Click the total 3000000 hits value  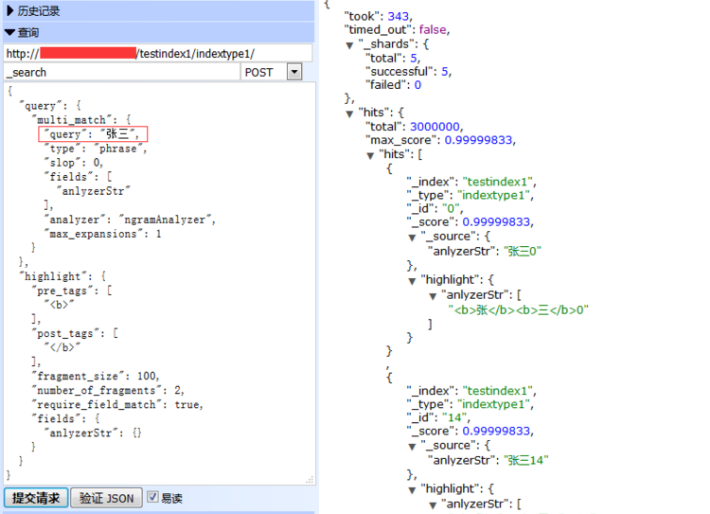tap(435, 127)
